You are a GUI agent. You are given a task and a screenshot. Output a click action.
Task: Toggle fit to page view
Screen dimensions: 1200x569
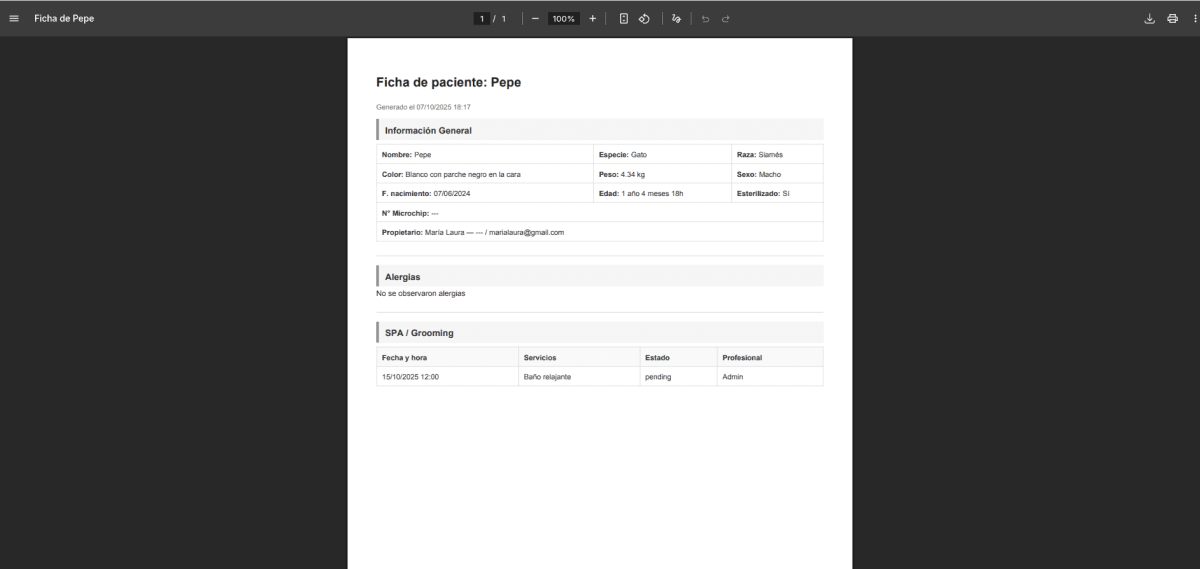click(x=623, y=18)
